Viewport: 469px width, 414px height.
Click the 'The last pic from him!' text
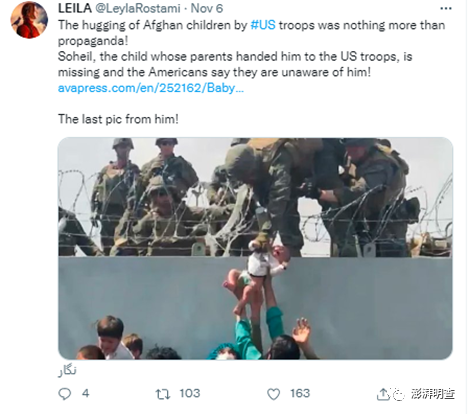click(118, 119)
